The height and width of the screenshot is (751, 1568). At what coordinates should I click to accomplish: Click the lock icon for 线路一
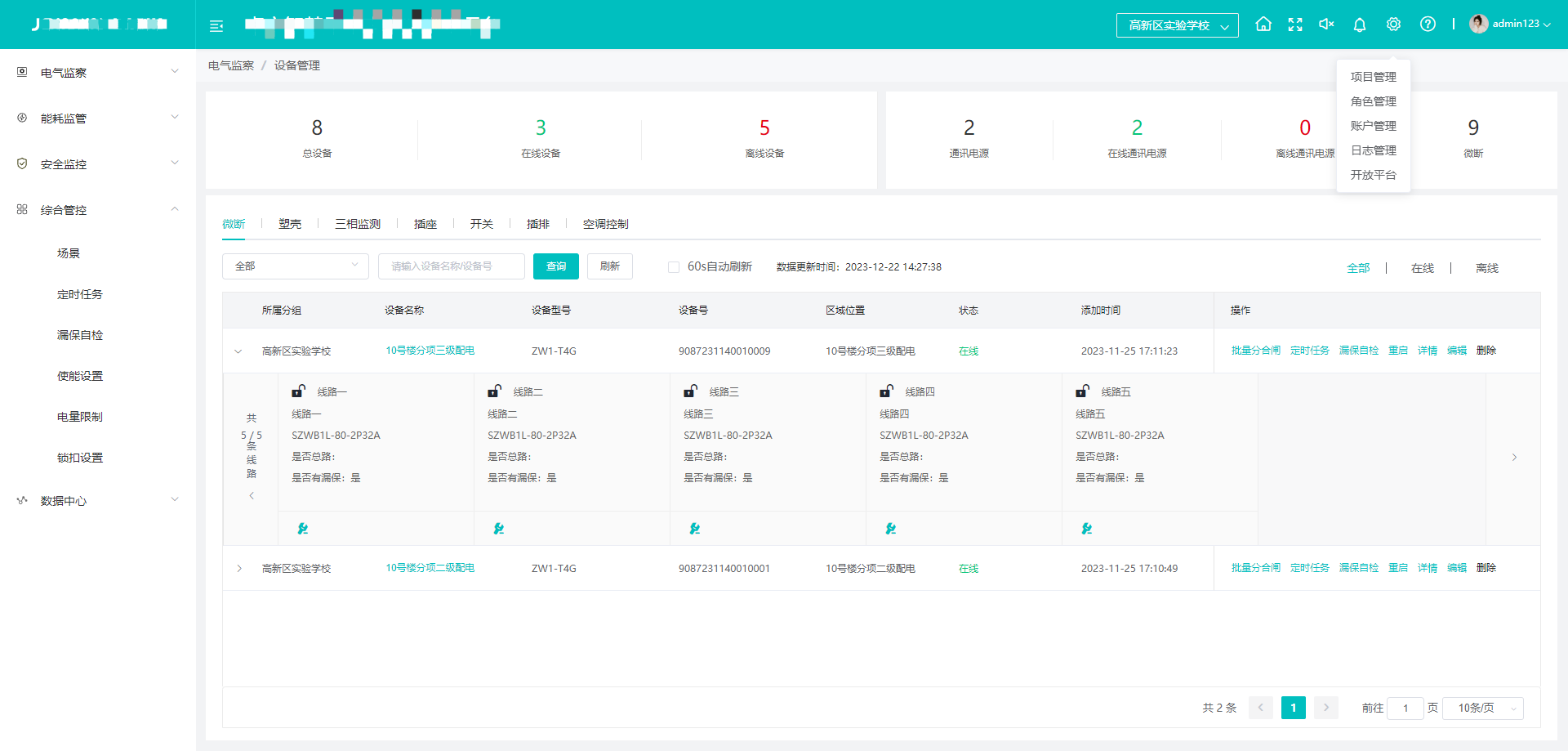click(299, 391)
